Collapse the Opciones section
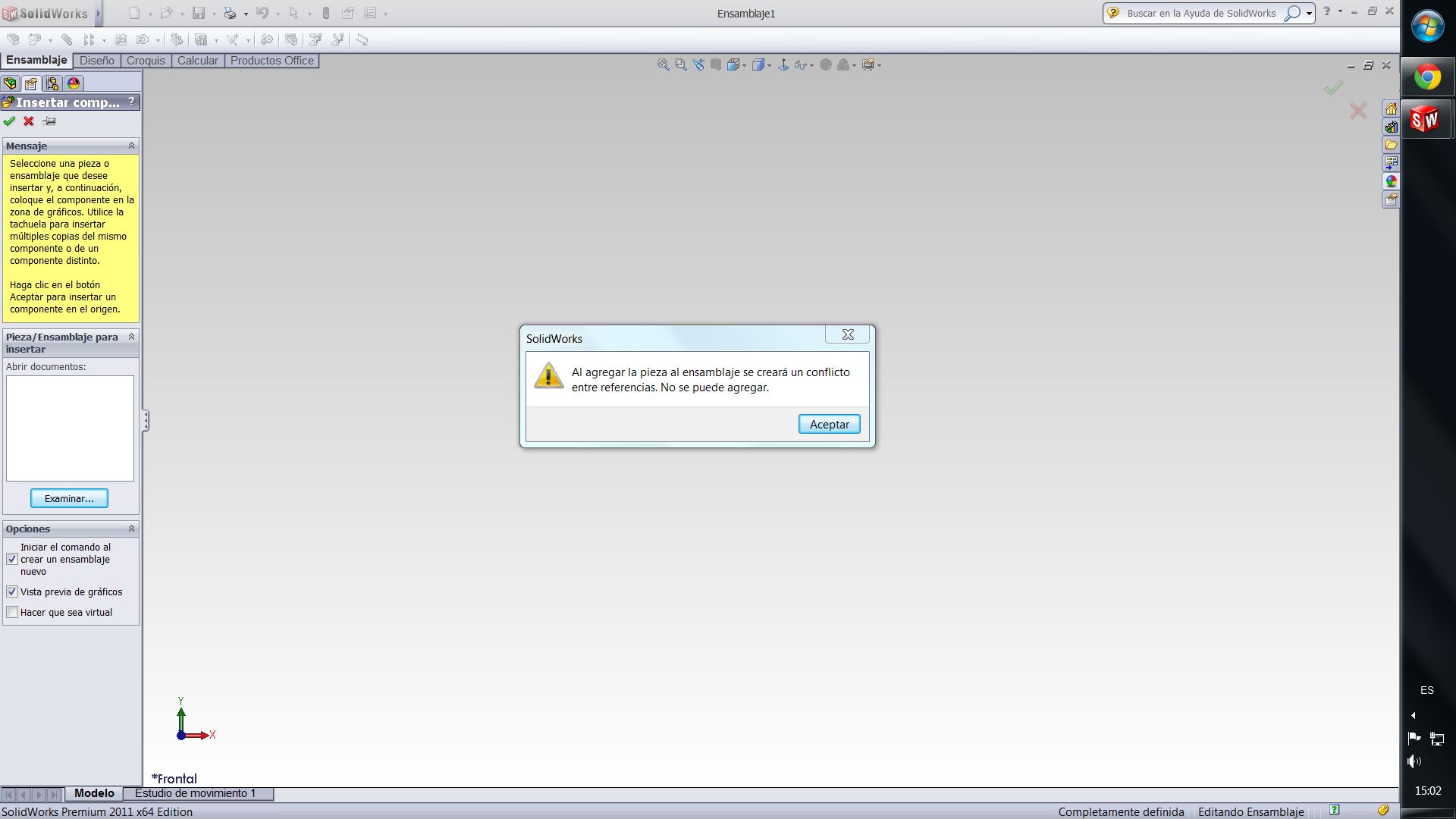Screen dimensions: 1456x819 pos(131,529)
